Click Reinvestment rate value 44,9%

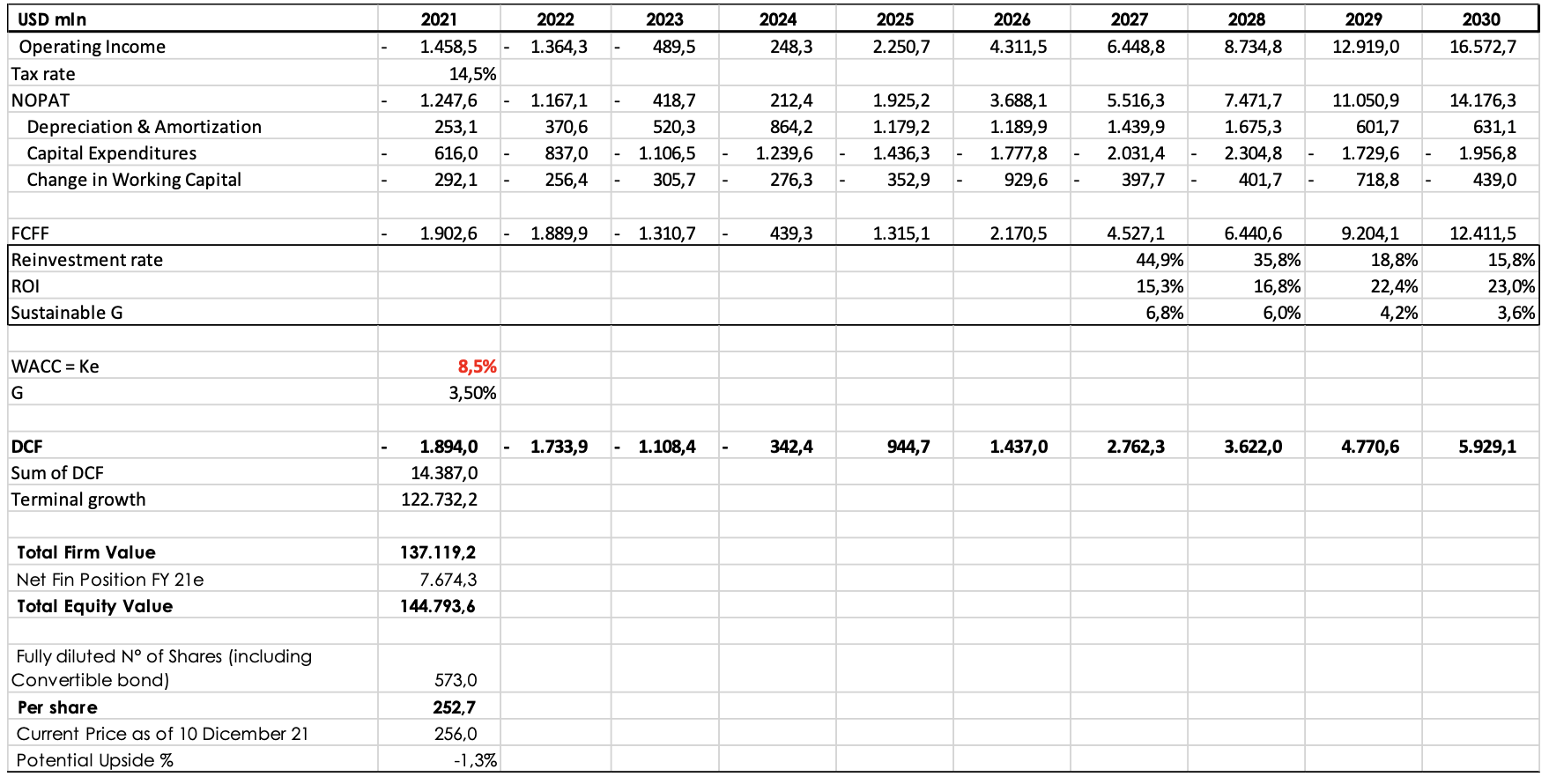click(x=1160, y=260)
